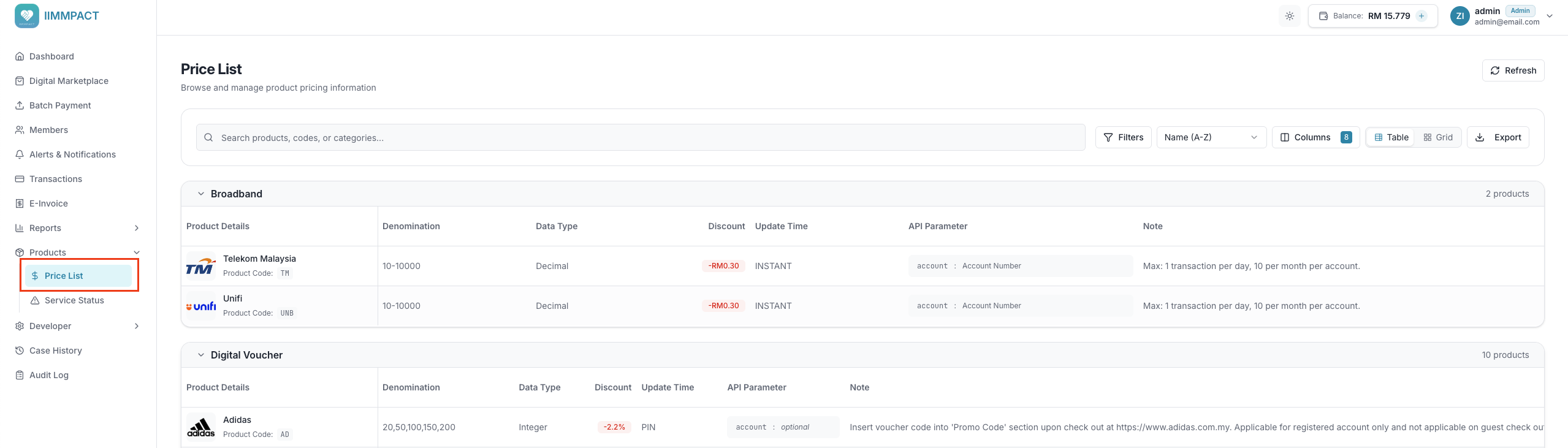Click the plus icon to top up balance
The image size is (1568, 448).
coord(1421,16)
